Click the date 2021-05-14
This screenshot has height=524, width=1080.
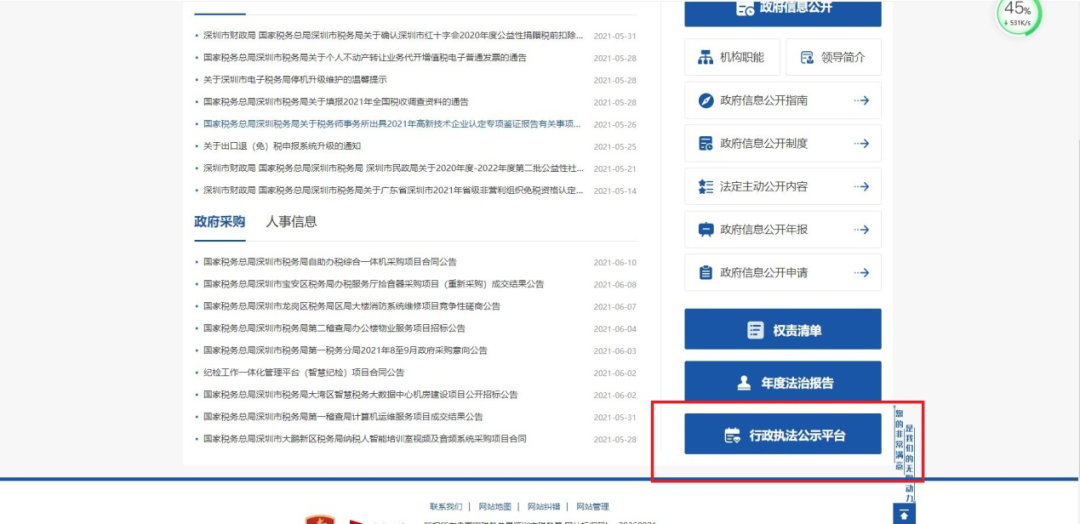pyautogui.click(x=615, y=191)
